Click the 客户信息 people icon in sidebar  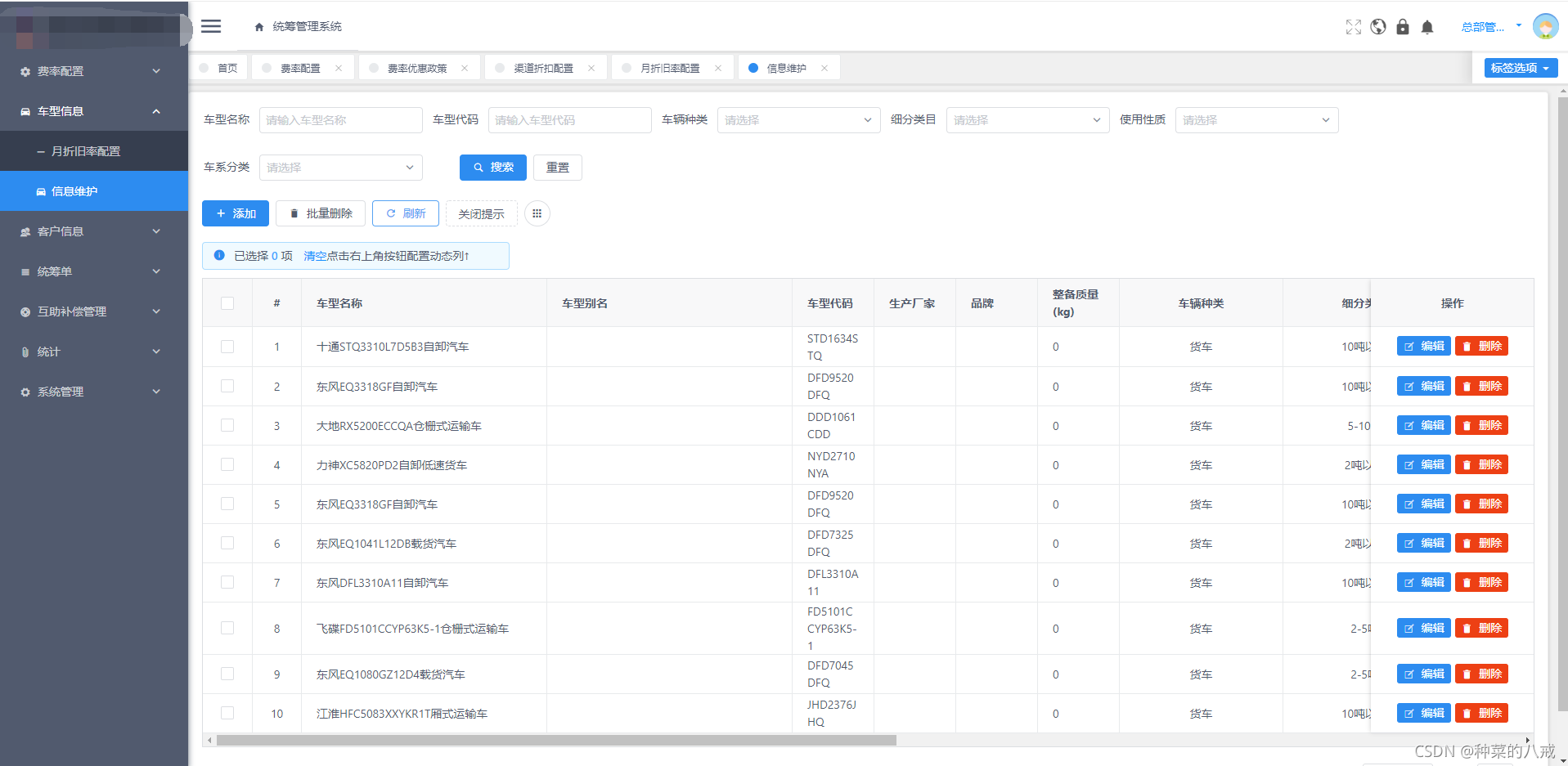[x=25, y=231]
